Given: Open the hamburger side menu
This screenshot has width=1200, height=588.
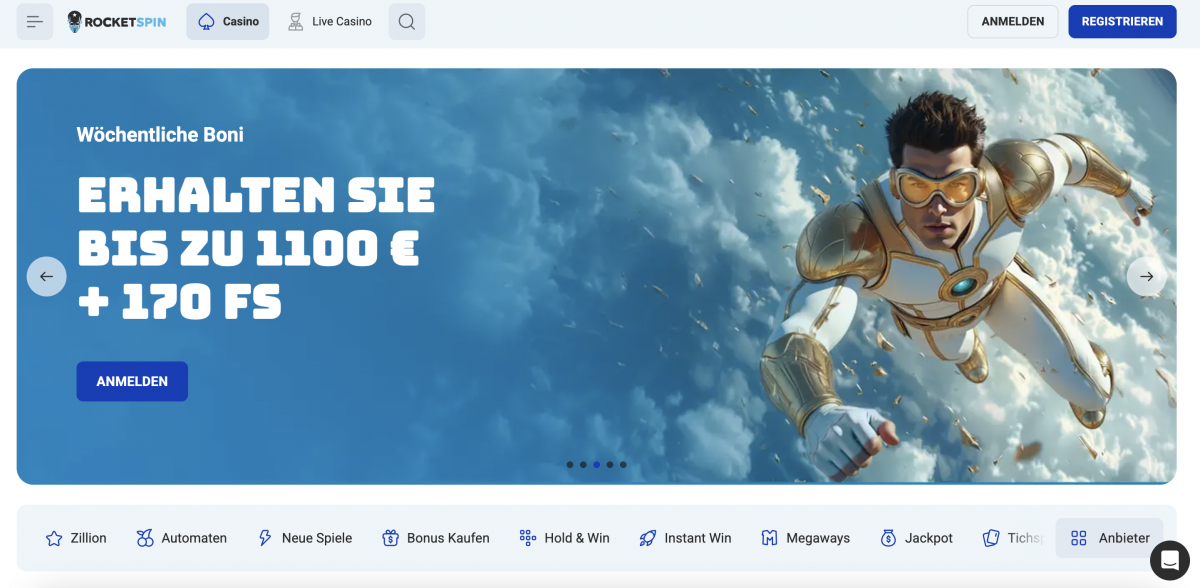Looking at the screenshot, I should click(35, 22).
